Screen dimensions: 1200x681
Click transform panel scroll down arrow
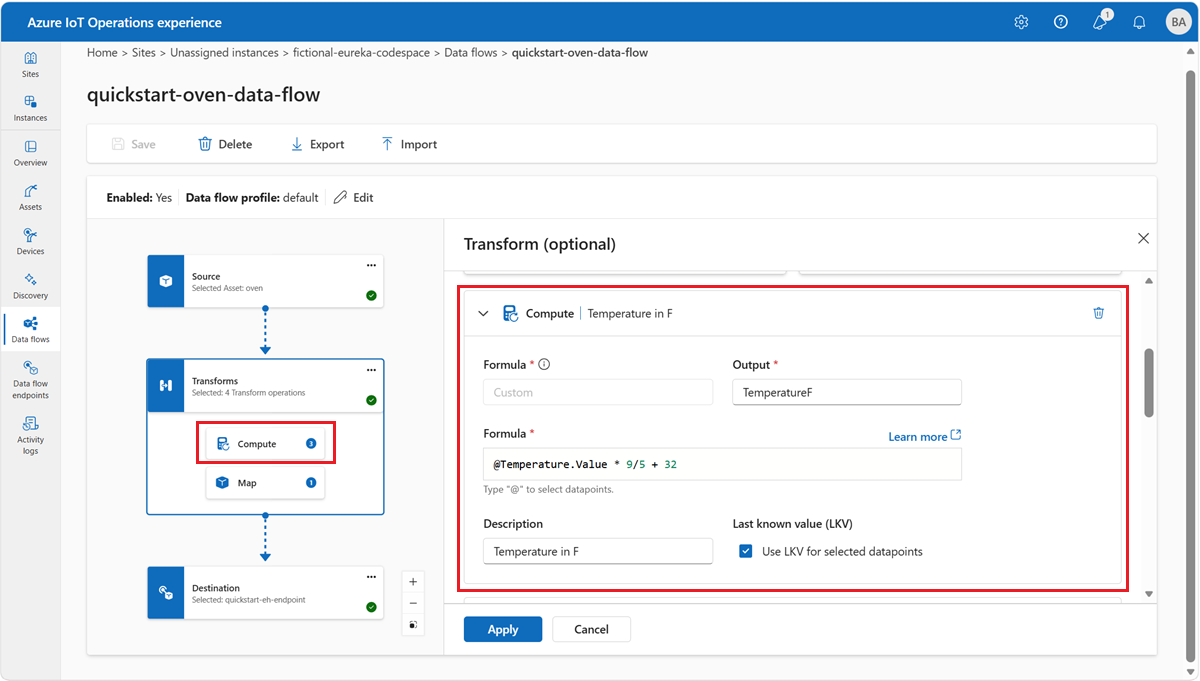(x=1149, y=594)
